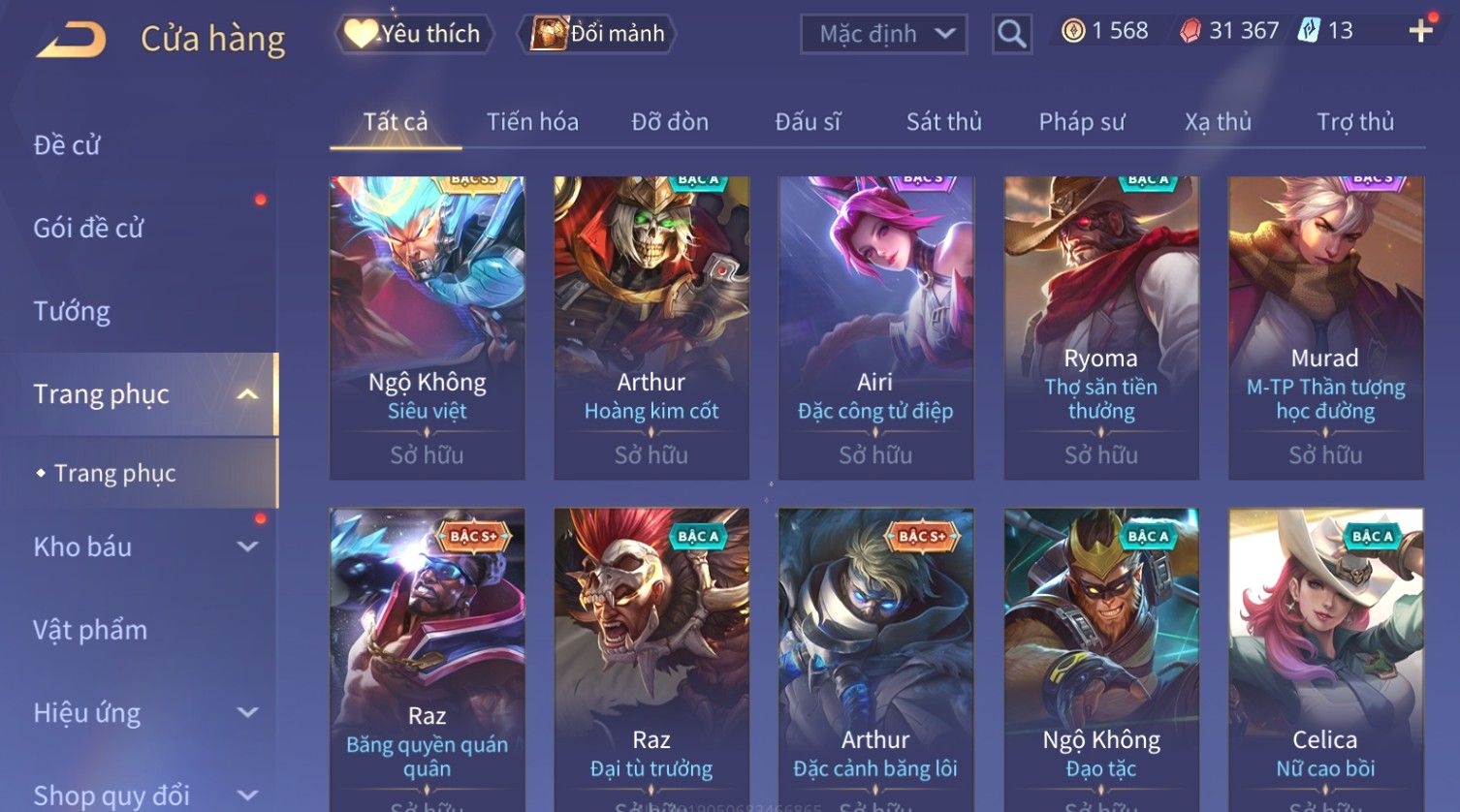1460x812 pixels.
Task: Tap the back arrow icon
Action: click(x=72, y=40)
